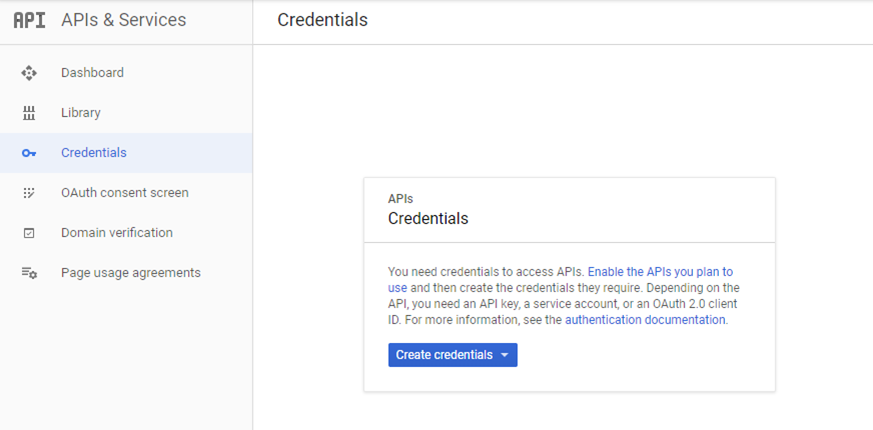Go to the Library menu item
The image size is (873, 430).
pyautogui.click(x=80, y=113)
